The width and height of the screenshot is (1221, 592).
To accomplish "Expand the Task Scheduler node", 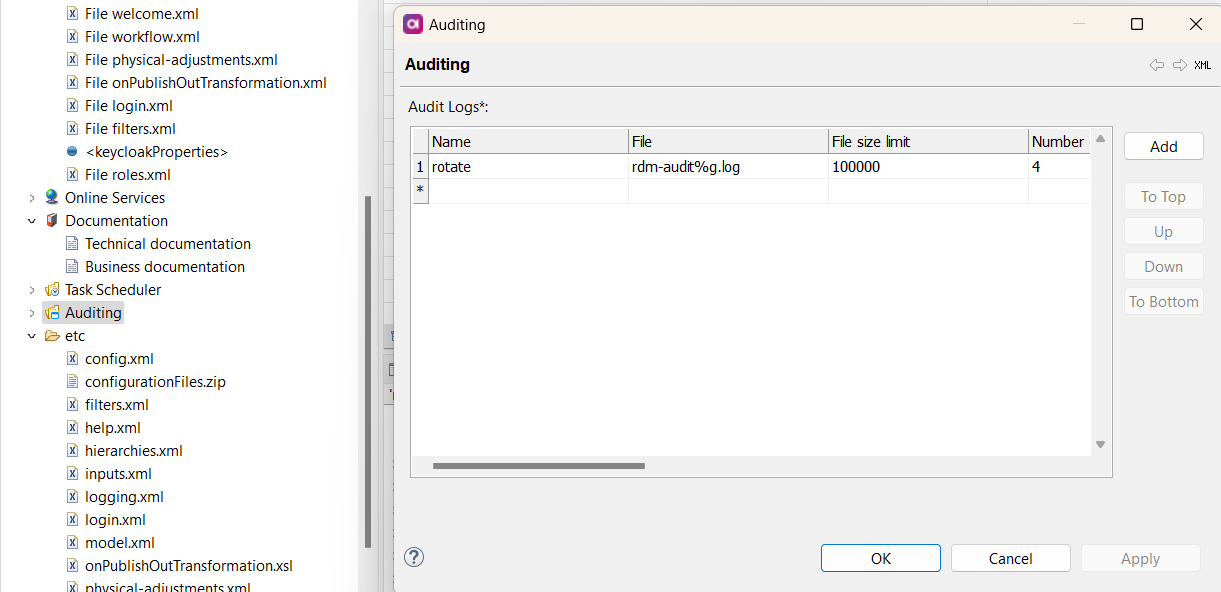I will coord(32,290).
